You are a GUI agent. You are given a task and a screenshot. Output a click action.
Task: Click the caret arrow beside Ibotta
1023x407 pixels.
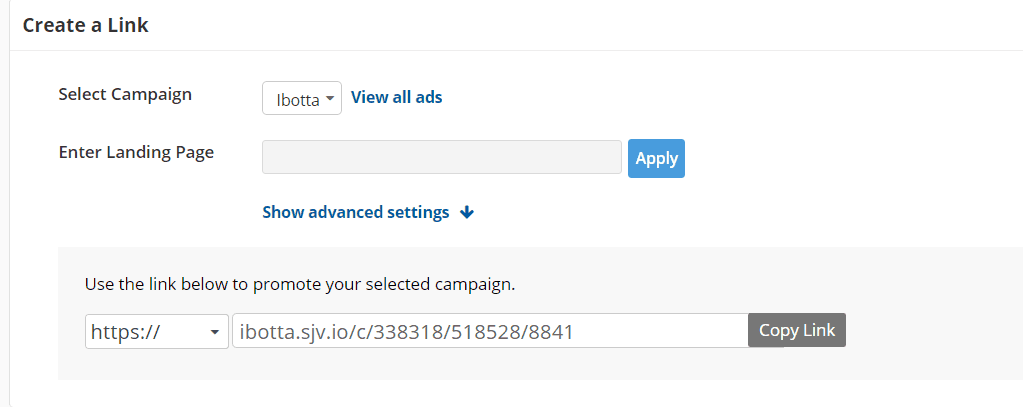(x=329, y=98)
